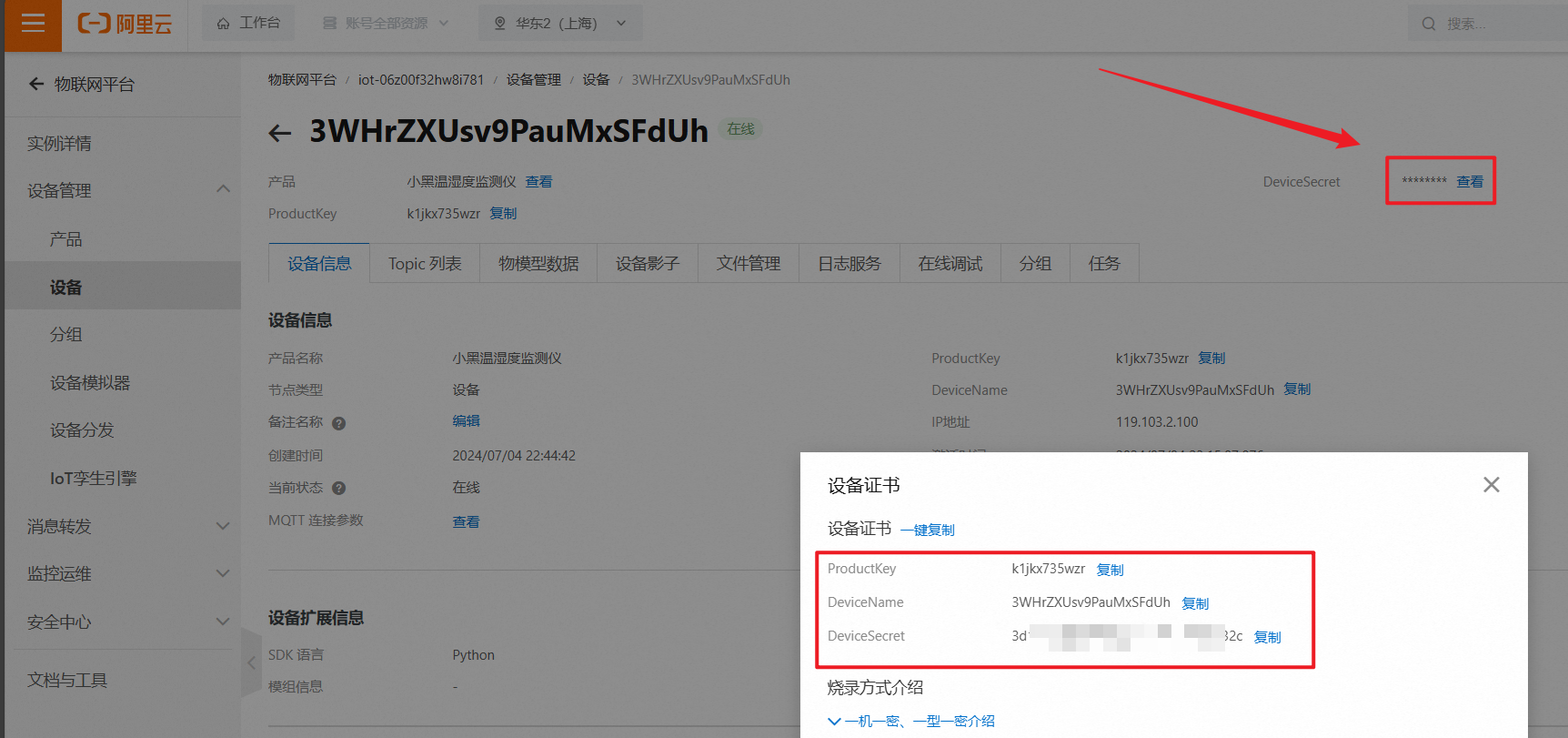The height and width of the screenshot is (738, 1568).
Task: Click the 设备管理 breadcrumb
Action: pos(533,80)
